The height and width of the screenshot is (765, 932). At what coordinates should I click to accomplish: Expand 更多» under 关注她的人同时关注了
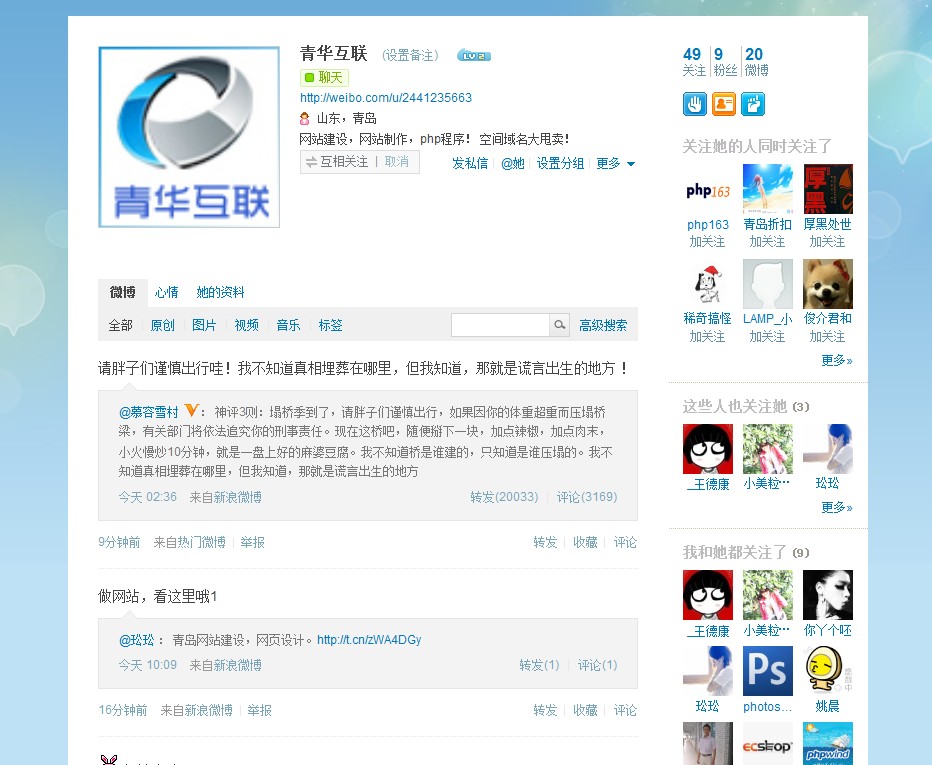tap(836, 360)
